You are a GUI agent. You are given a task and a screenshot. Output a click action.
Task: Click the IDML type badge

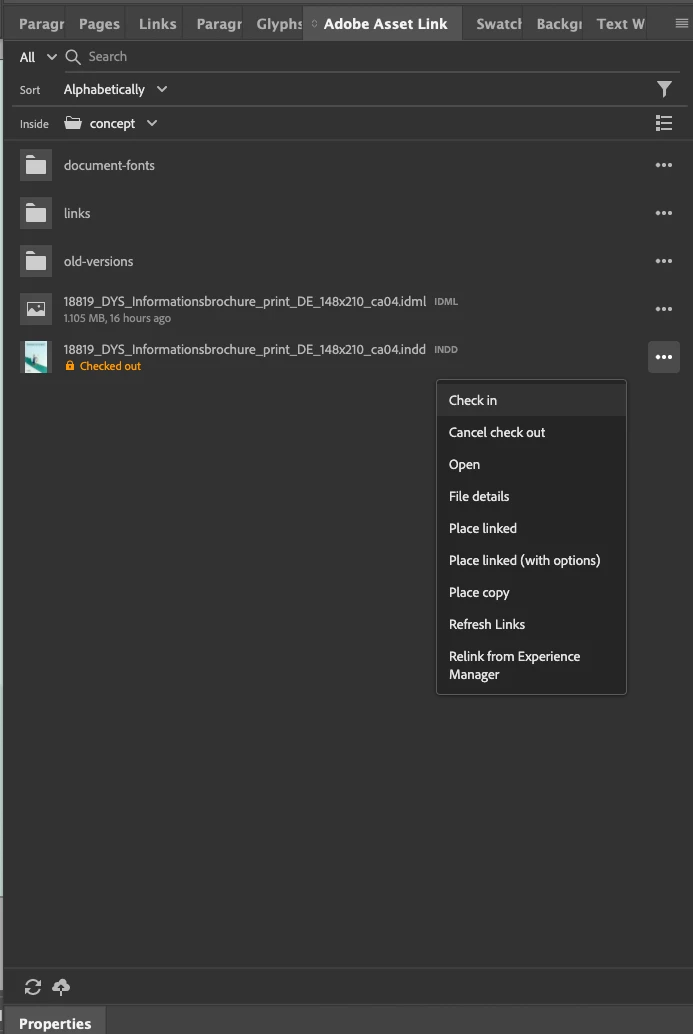tap(446, 301)
